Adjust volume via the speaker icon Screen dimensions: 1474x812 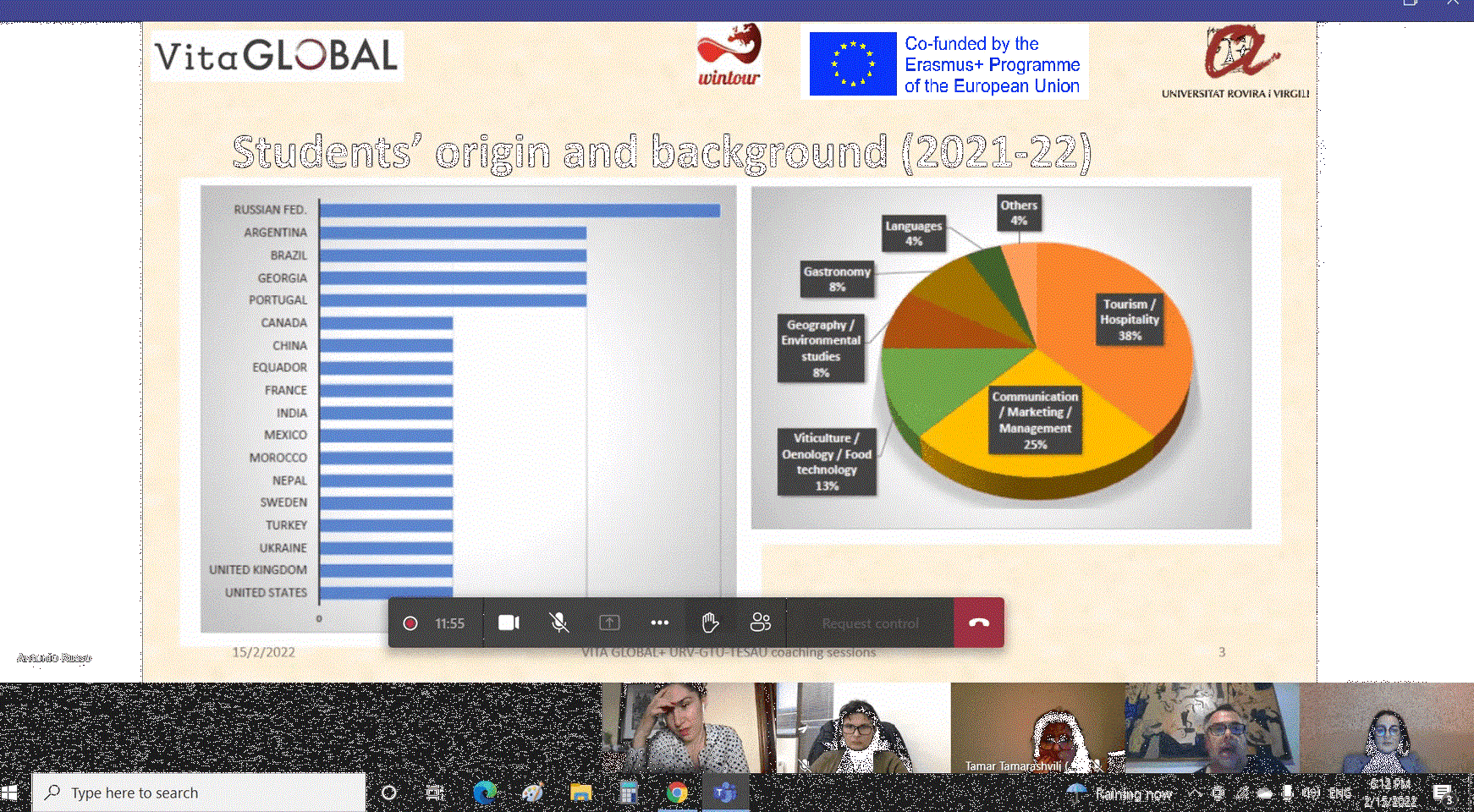point(1311,793)
